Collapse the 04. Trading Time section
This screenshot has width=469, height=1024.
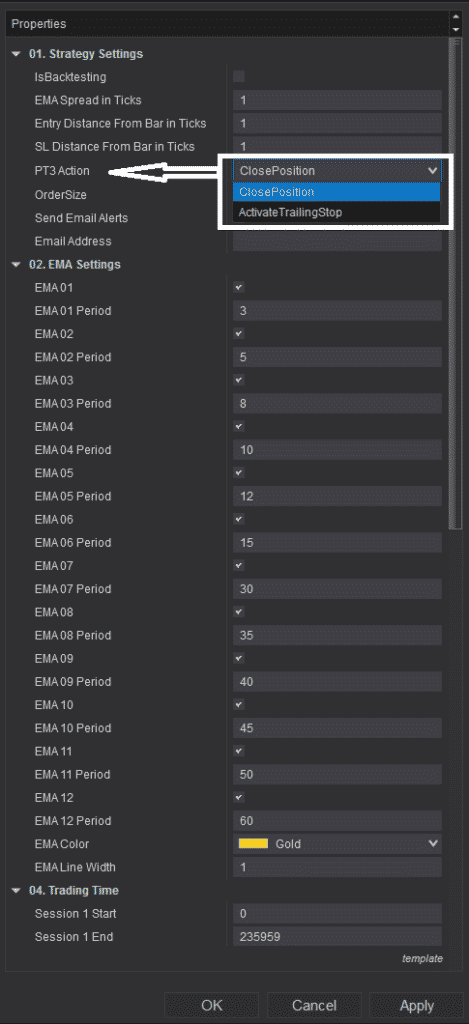16,891
